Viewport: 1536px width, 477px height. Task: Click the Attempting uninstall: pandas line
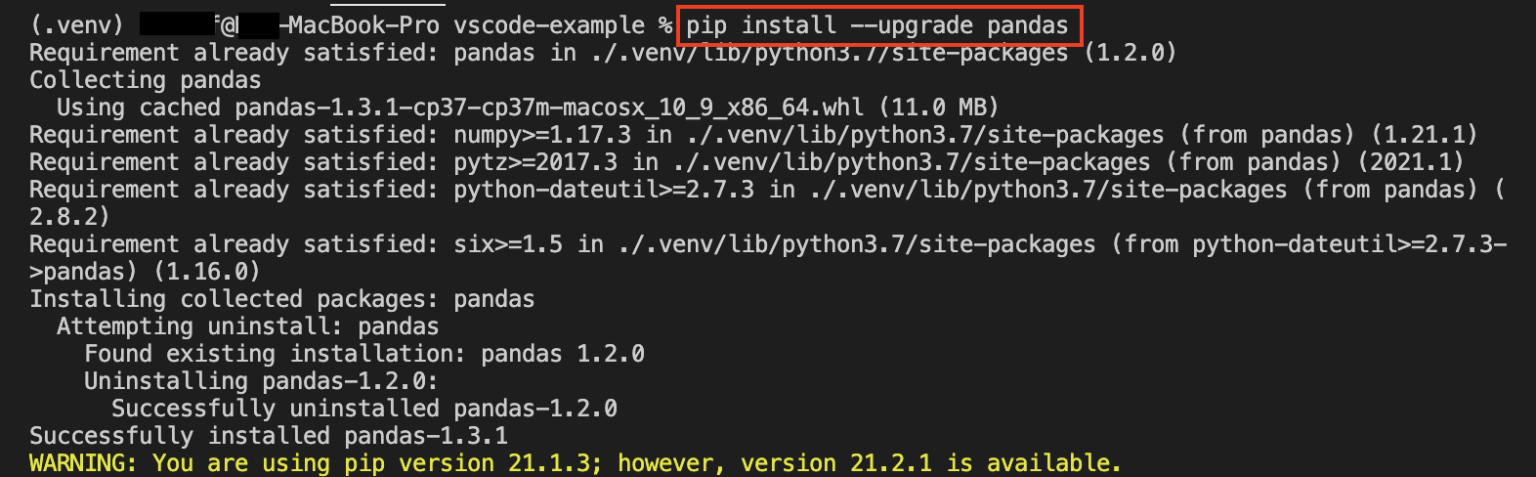point(247,325)
